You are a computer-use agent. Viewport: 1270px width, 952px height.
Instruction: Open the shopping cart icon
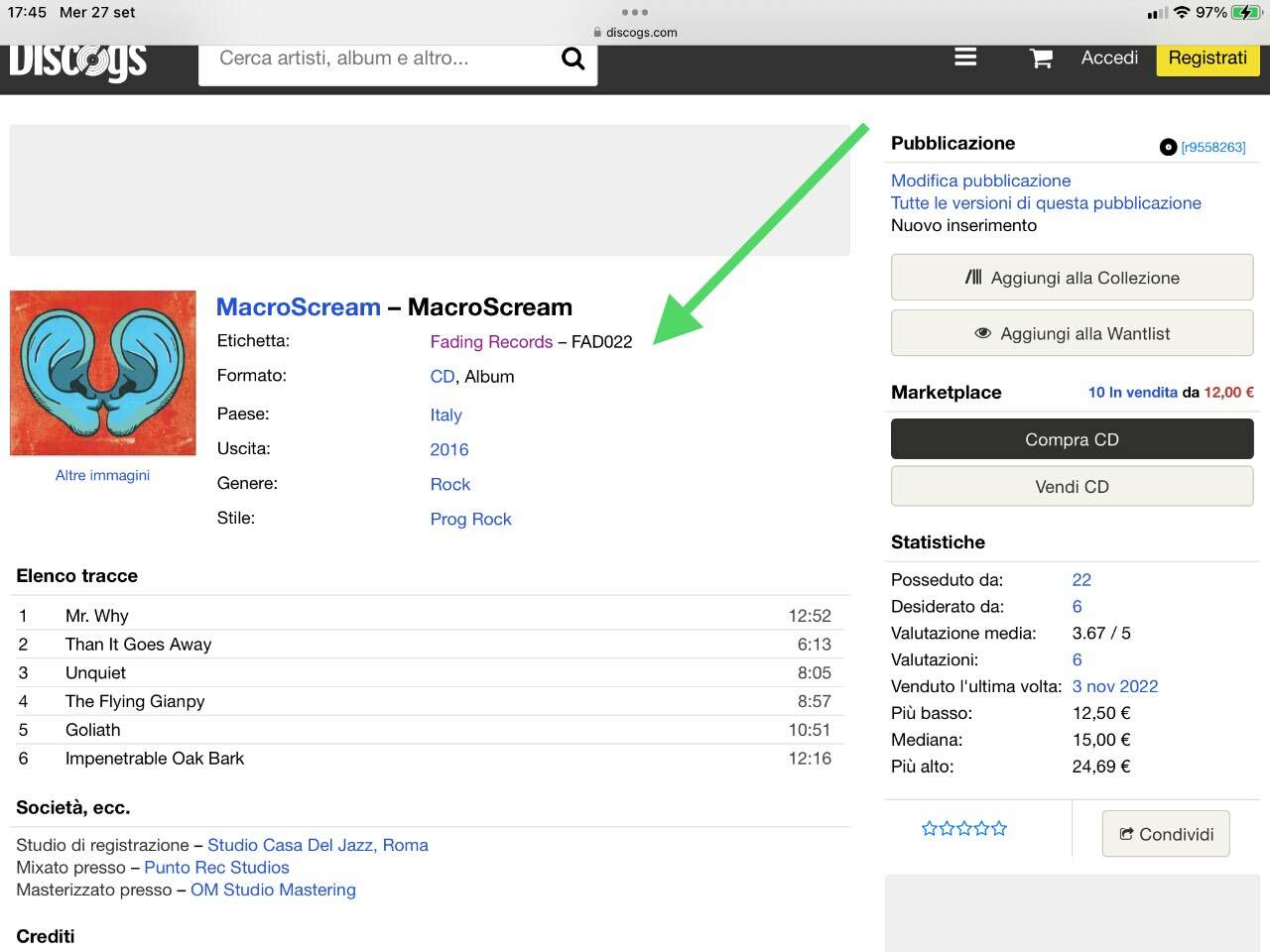coord(1041,59)
